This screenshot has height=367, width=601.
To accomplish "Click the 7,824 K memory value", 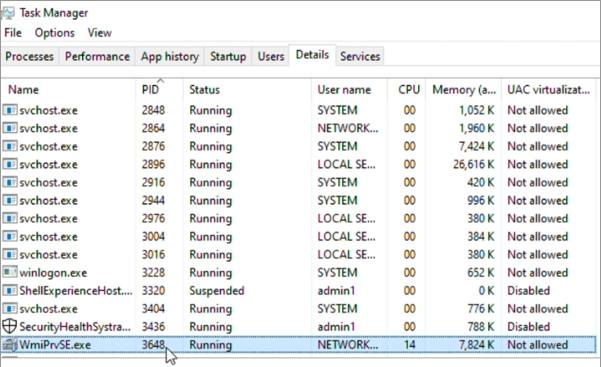I will (x=477, y=344).
